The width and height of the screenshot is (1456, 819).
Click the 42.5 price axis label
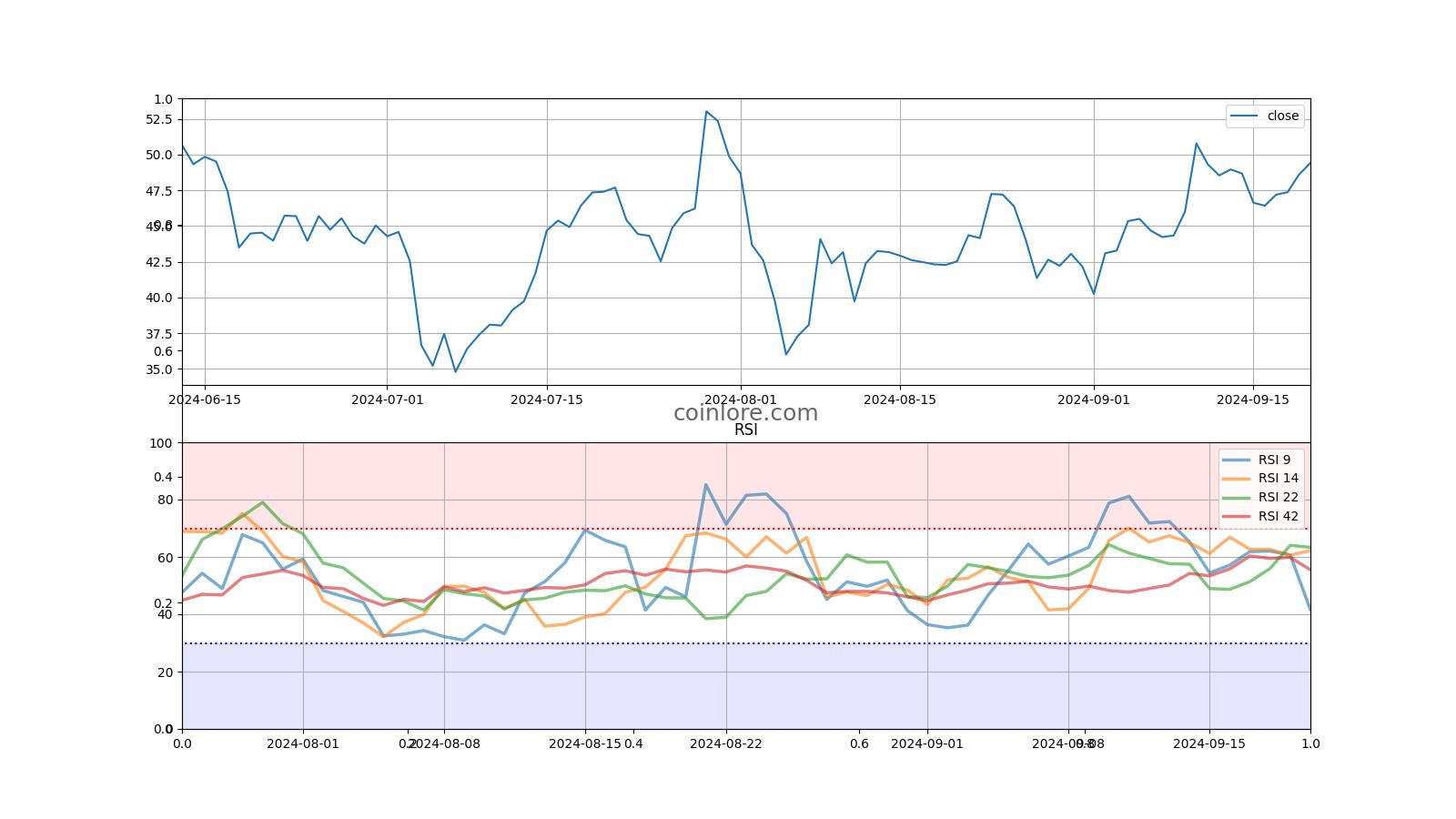(x=159, y=262)
